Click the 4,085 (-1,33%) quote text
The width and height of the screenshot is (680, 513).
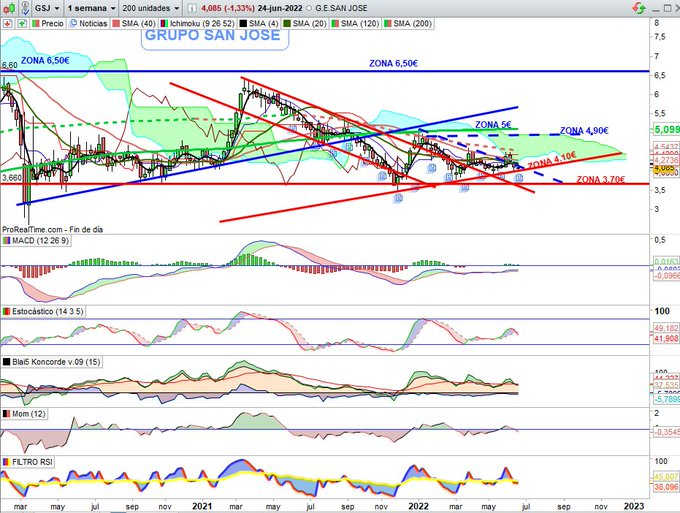228,8
